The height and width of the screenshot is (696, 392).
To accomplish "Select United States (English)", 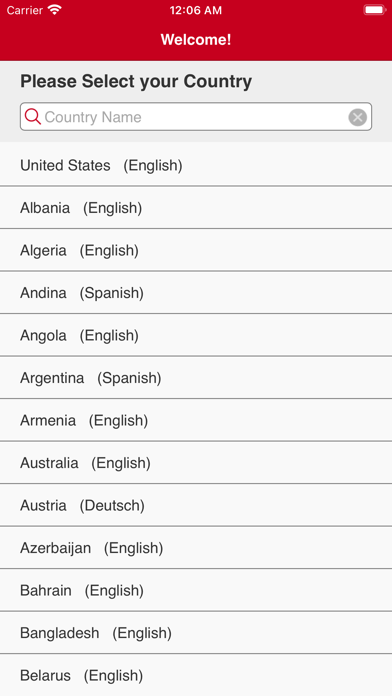I will point(196,165).
